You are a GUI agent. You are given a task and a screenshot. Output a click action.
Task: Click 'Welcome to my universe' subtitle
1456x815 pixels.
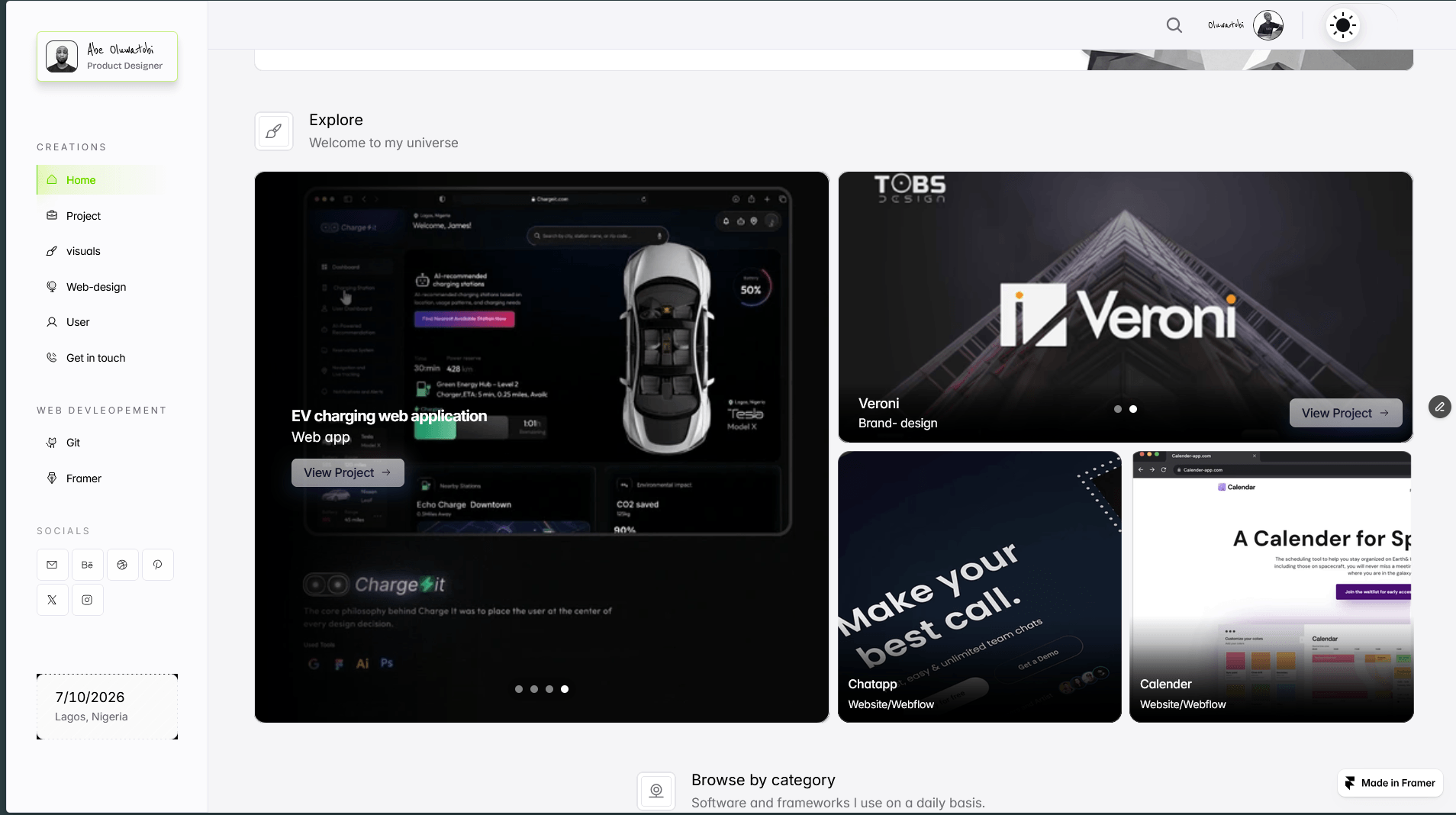click(x=384, y=143)
